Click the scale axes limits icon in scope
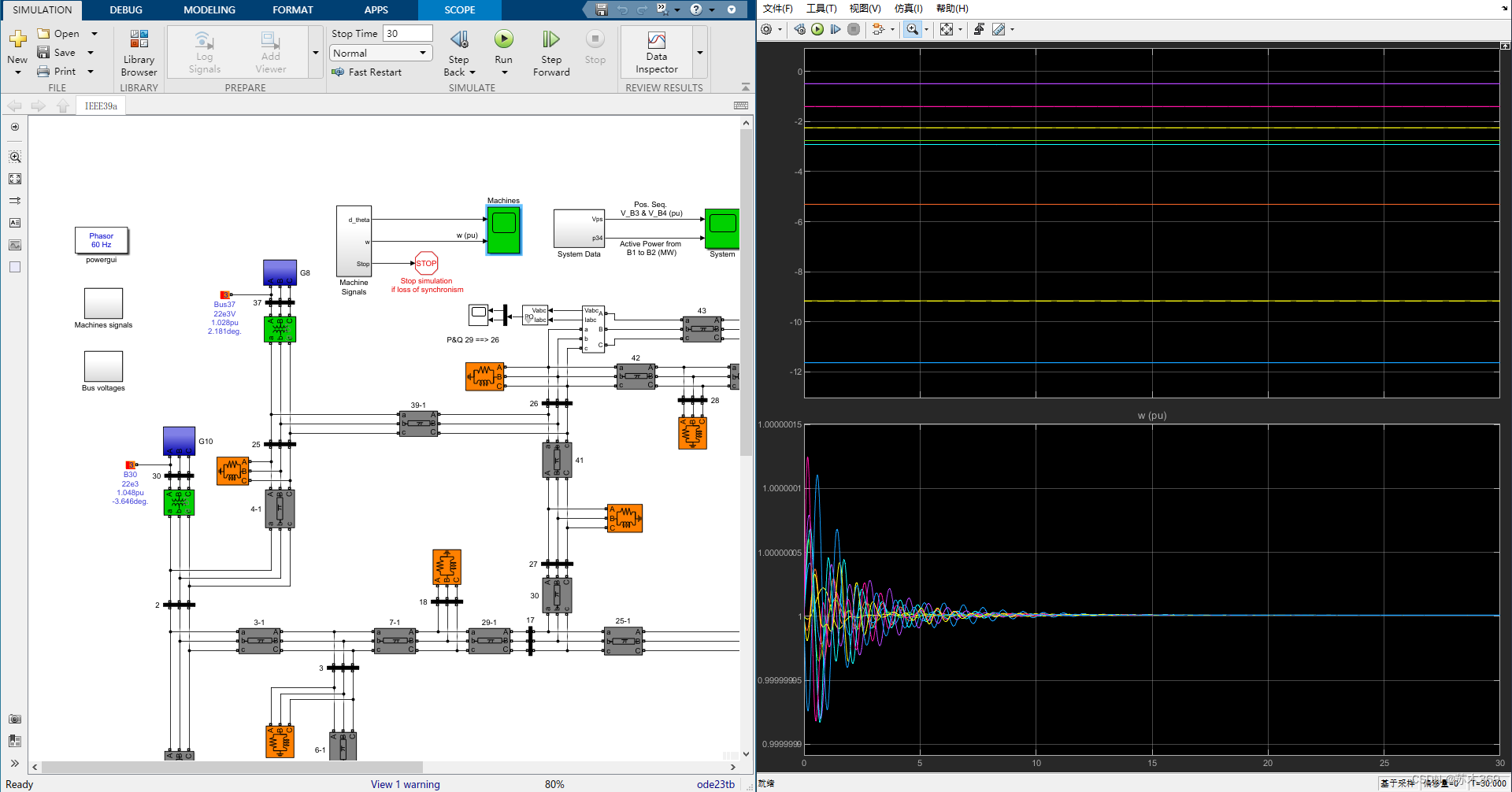This screenshot has width=1512, height=792. pos(947,29)
